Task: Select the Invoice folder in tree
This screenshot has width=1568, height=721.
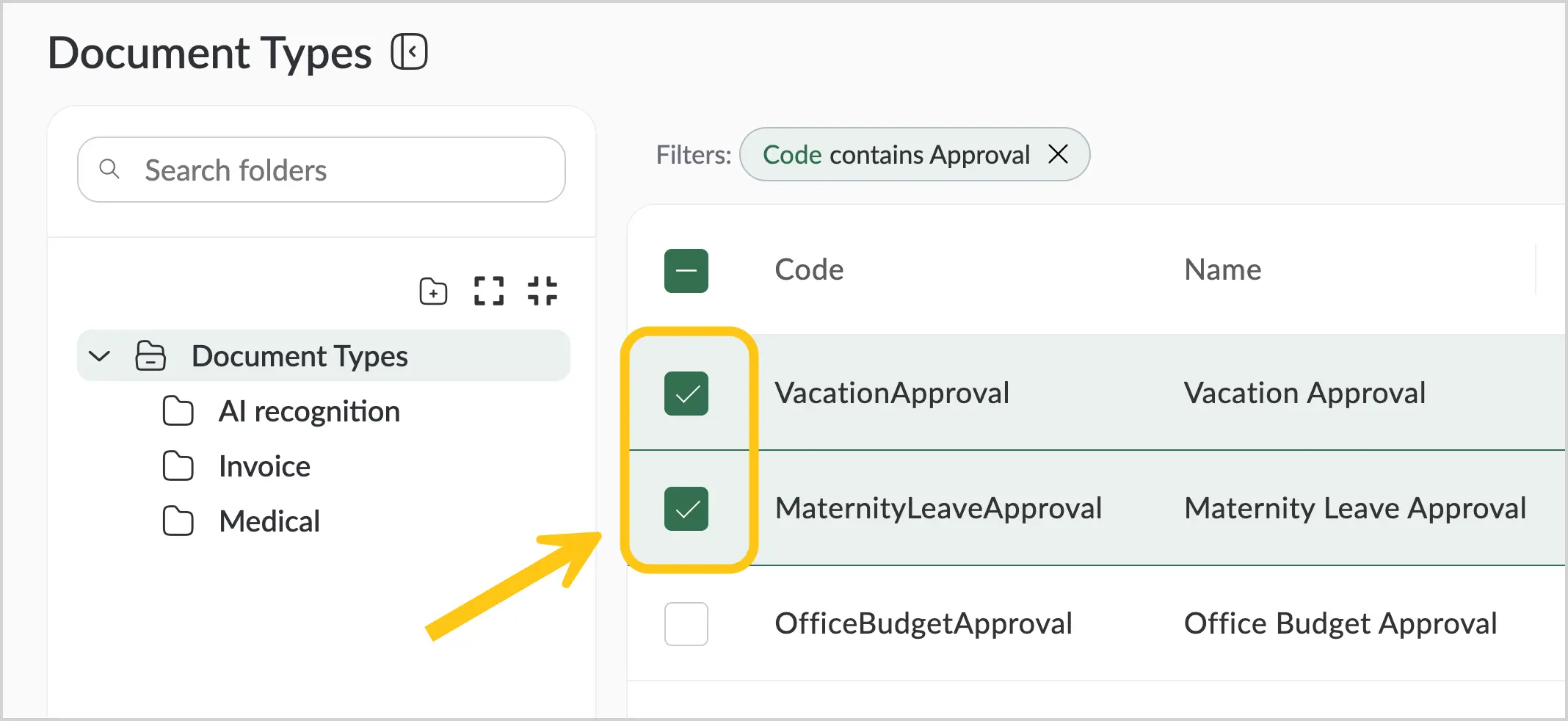Action: (x=264, y=466)
